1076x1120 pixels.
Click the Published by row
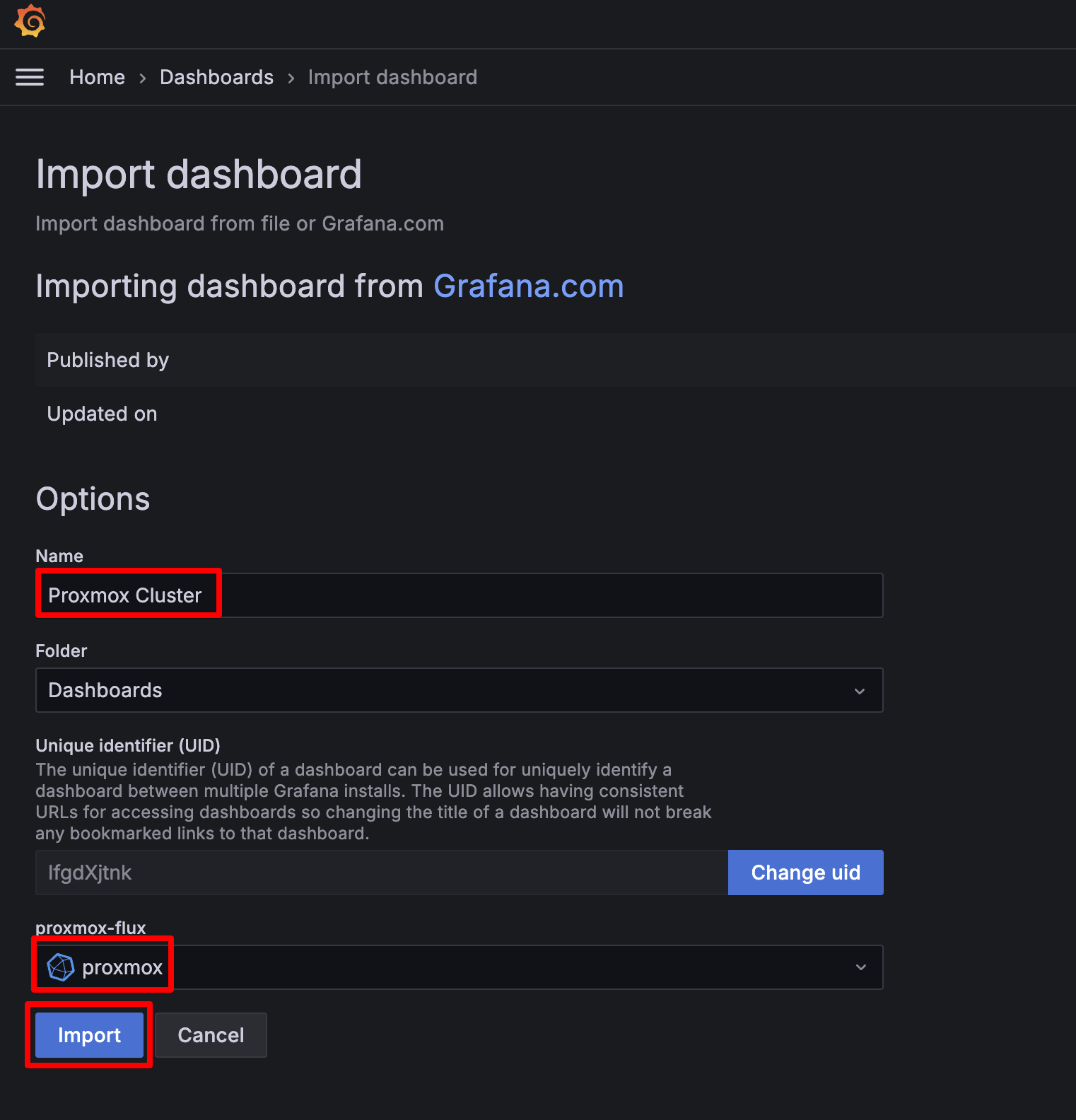(108, 360)
